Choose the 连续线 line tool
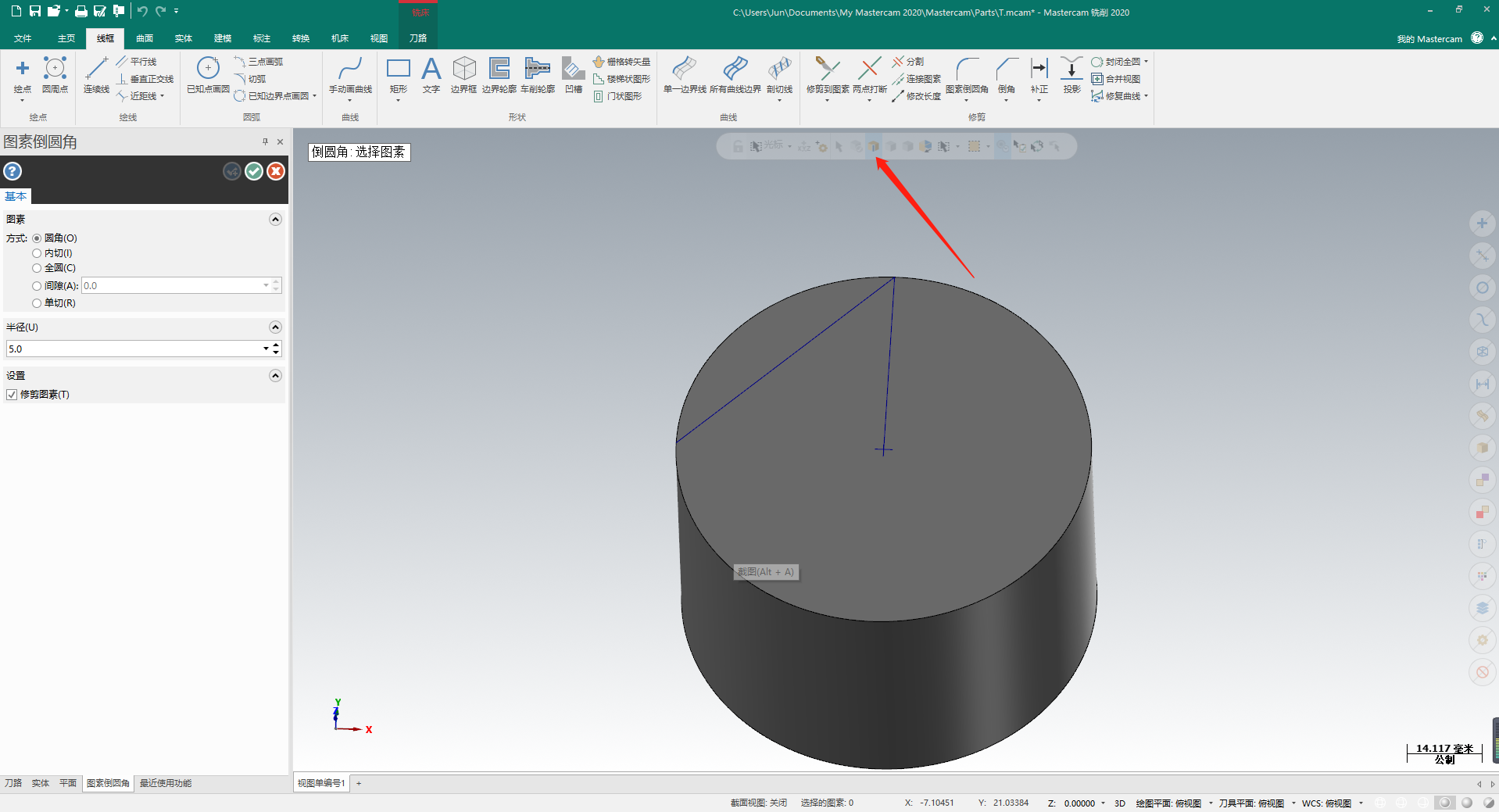 click(96, 76)
